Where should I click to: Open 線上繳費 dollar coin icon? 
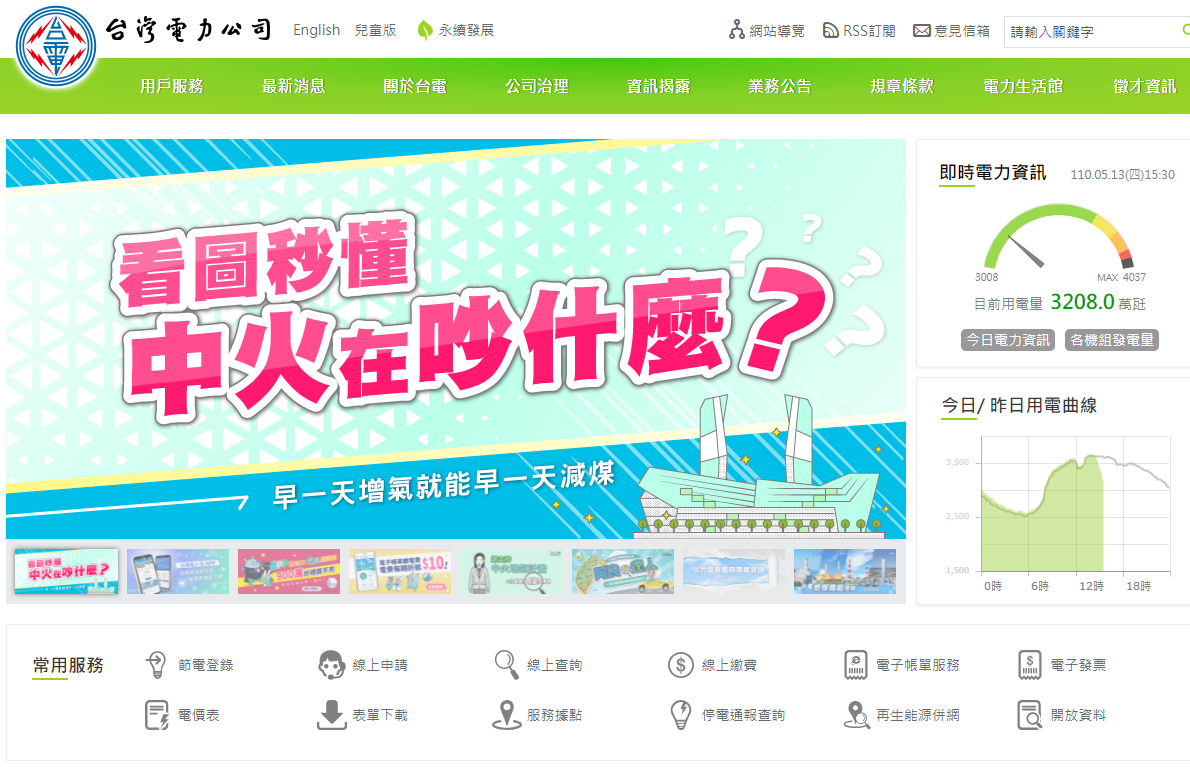(681, 665)
